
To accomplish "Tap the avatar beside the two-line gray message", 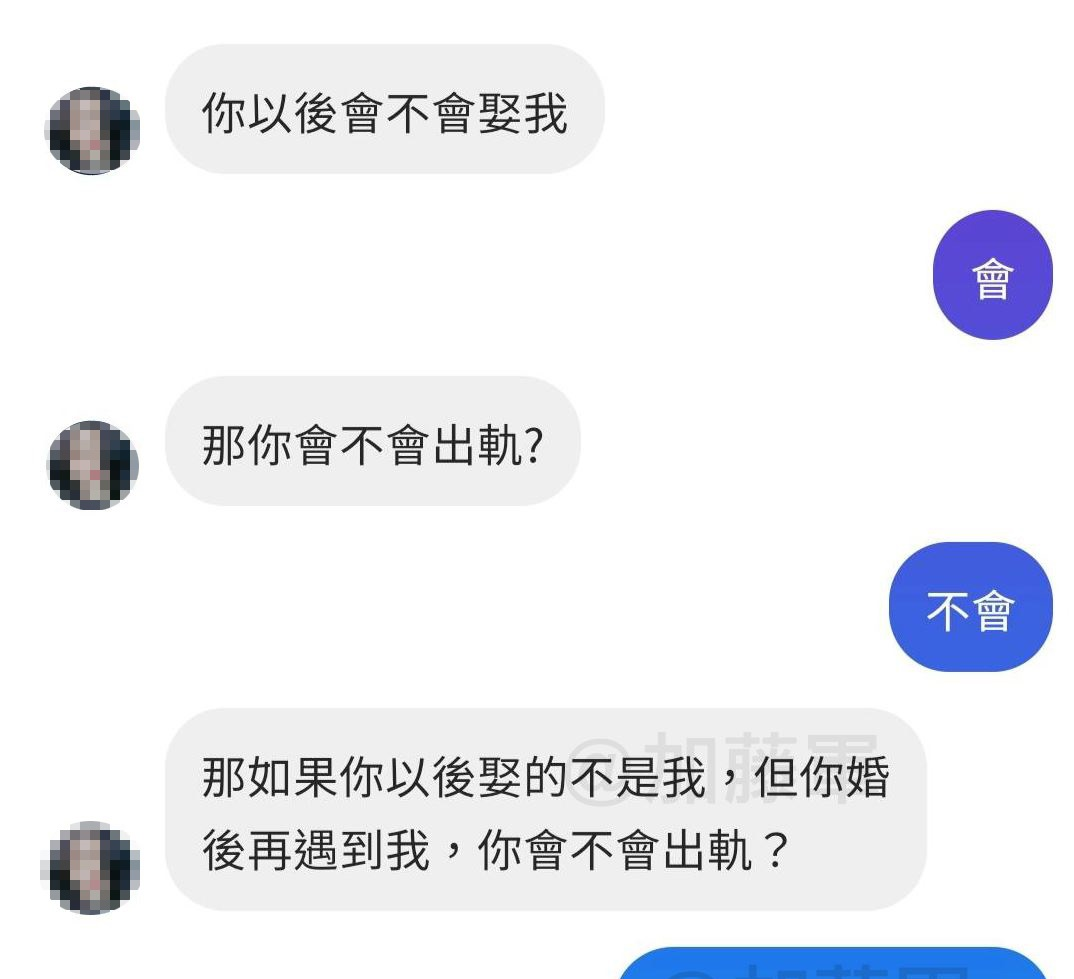I will coord(90,867).
